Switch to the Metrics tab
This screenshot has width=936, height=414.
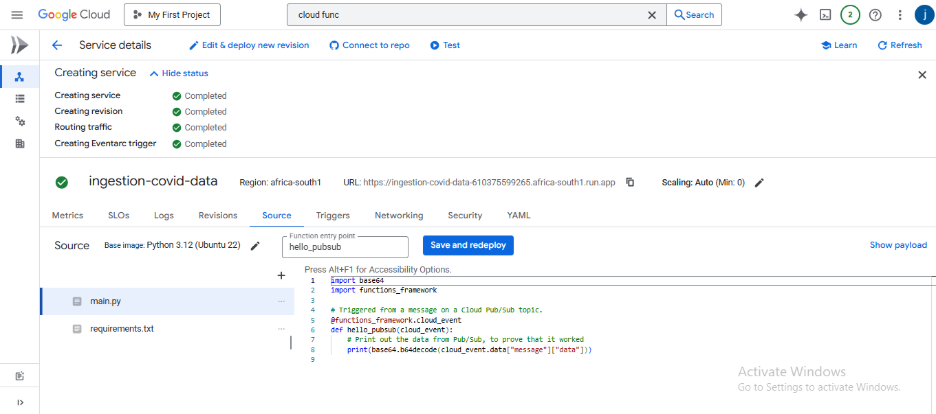pos(67,215)
